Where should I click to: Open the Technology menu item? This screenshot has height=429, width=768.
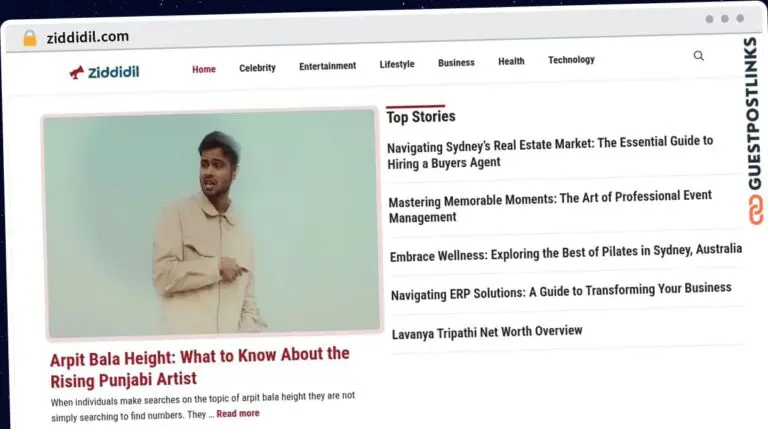click(571, 60)
